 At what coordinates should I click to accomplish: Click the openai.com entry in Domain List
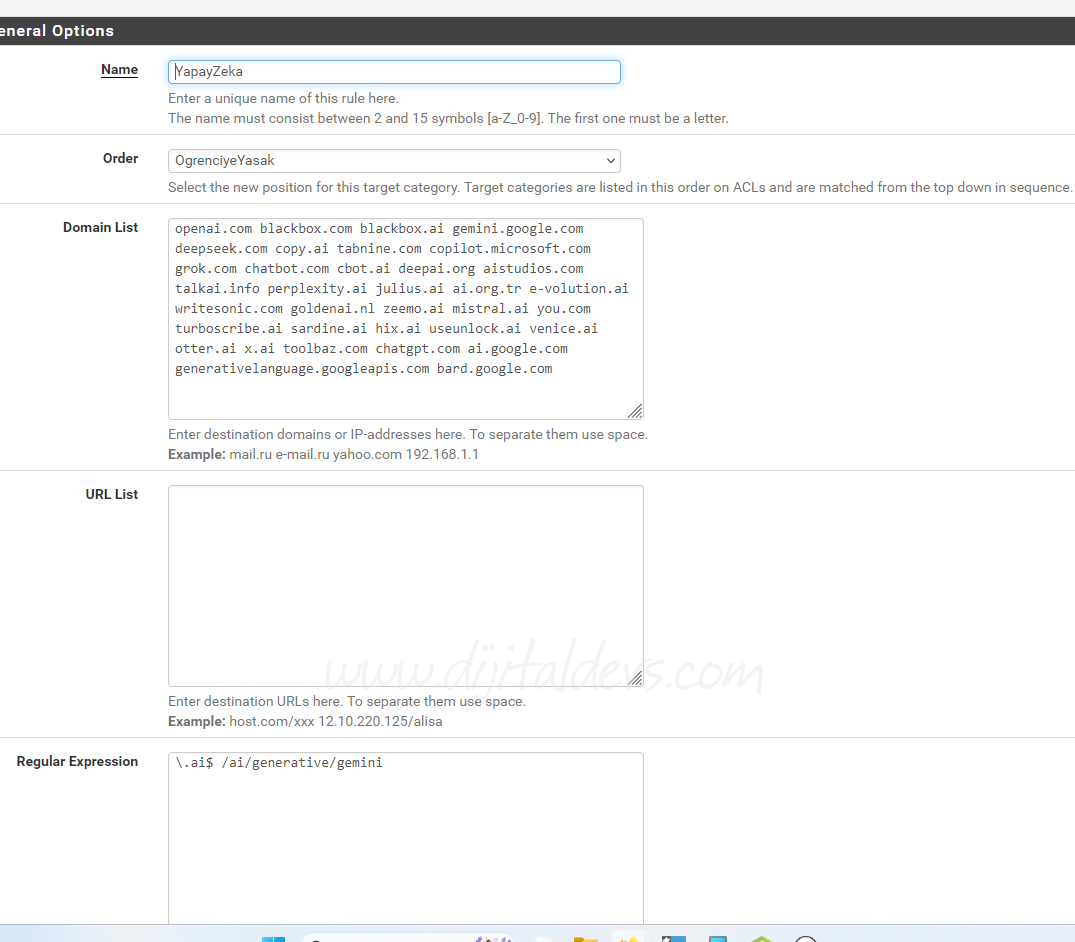click(213, 229)
